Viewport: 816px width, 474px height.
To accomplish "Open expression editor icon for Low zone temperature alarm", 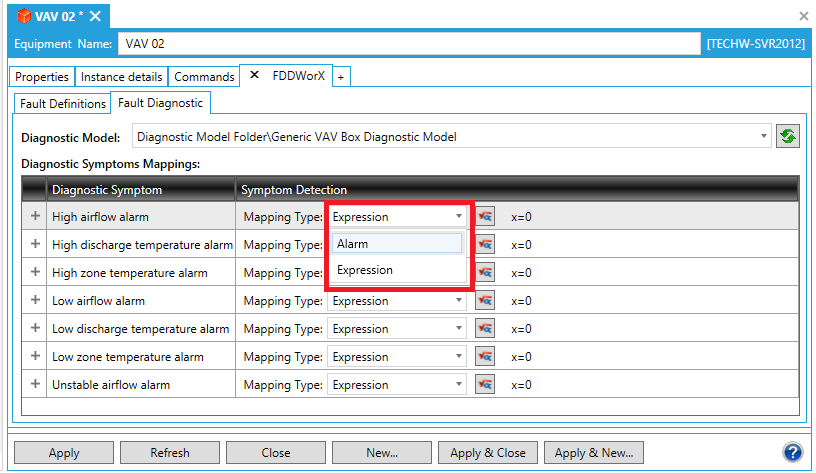I will click(485, 357).
